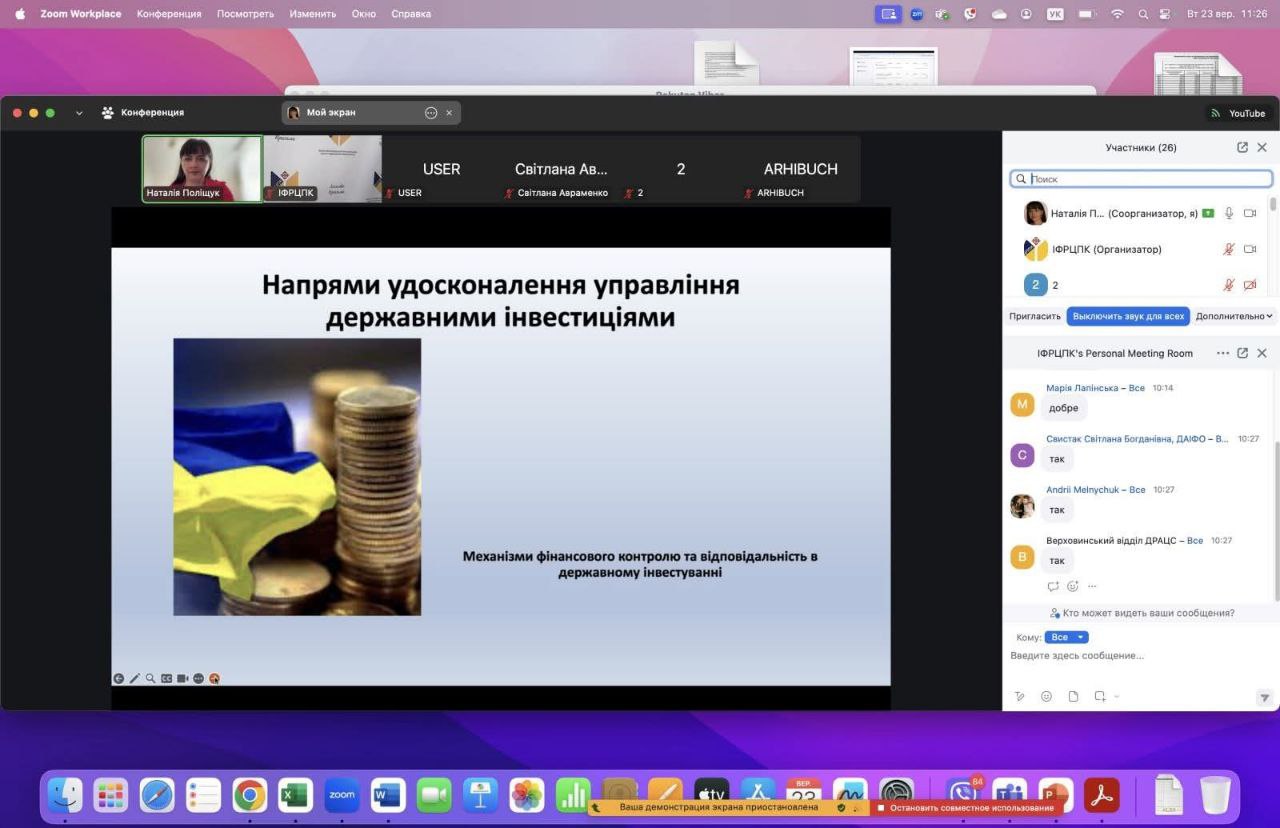Image resolution: width=1280 pixels, height=828 pixels.
Task: Click Остановить совместное использование button
Action: point(966,807)
